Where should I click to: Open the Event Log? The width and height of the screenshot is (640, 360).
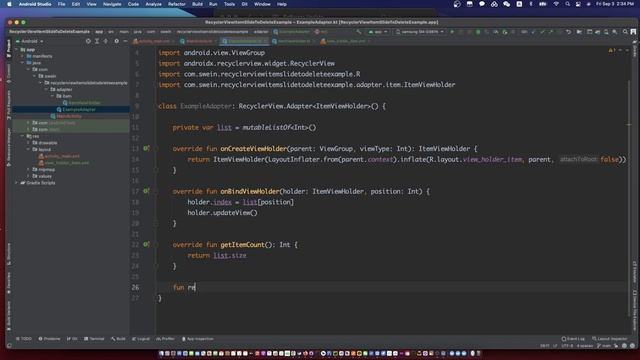point(573,339)
